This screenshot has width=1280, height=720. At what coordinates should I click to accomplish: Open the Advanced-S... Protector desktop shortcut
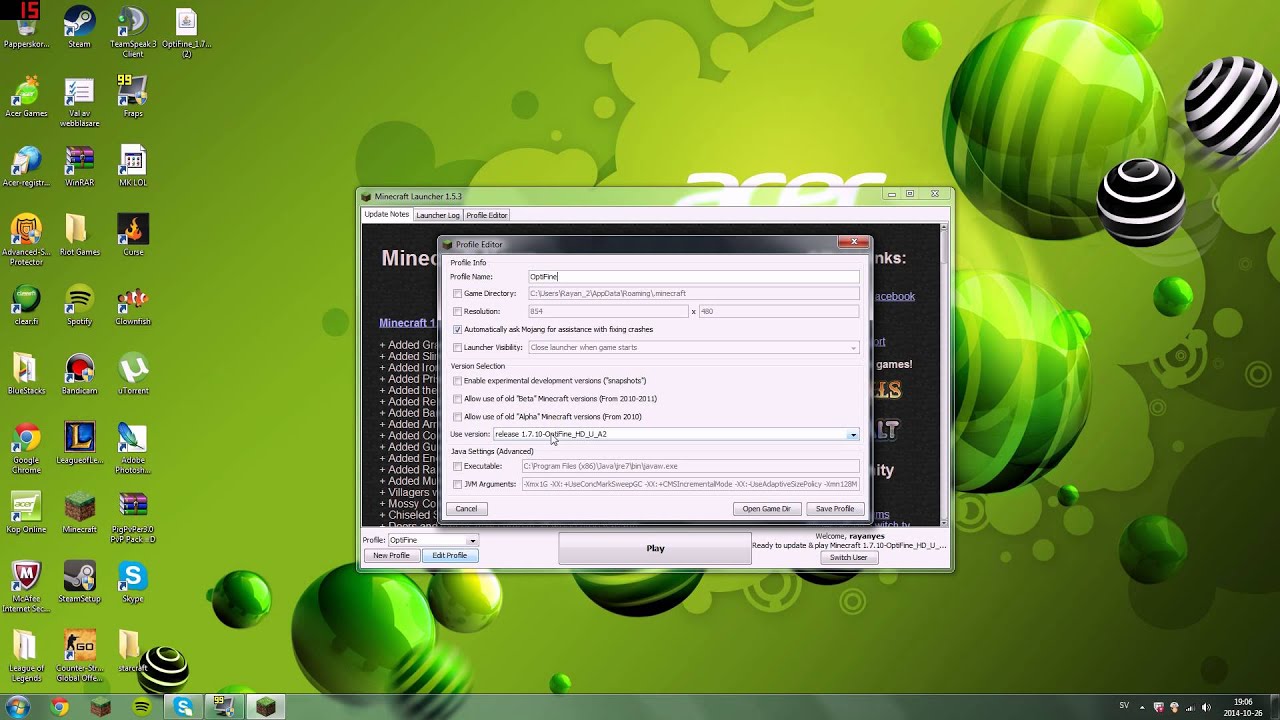26,240
